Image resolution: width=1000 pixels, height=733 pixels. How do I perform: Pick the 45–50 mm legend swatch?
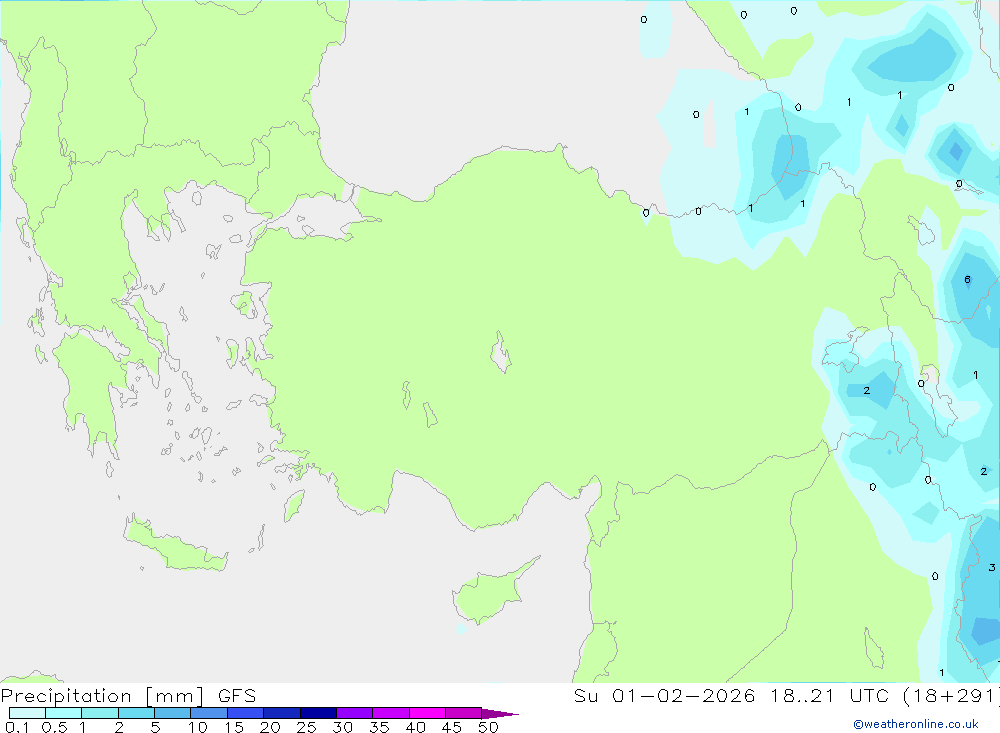[x=464, y=713]
